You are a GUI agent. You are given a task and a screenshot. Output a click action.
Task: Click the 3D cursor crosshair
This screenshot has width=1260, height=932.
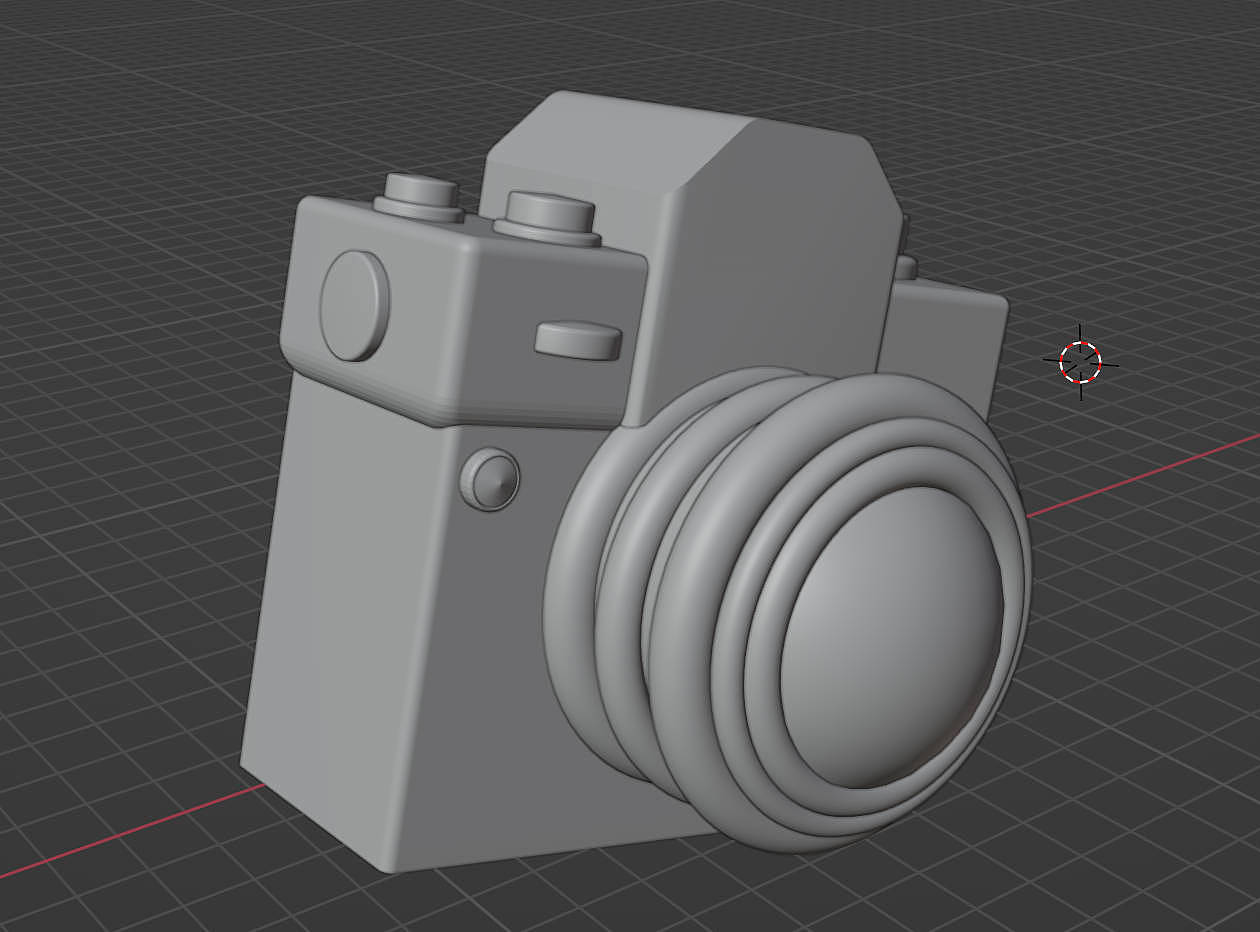click(x=1080, y=361)
